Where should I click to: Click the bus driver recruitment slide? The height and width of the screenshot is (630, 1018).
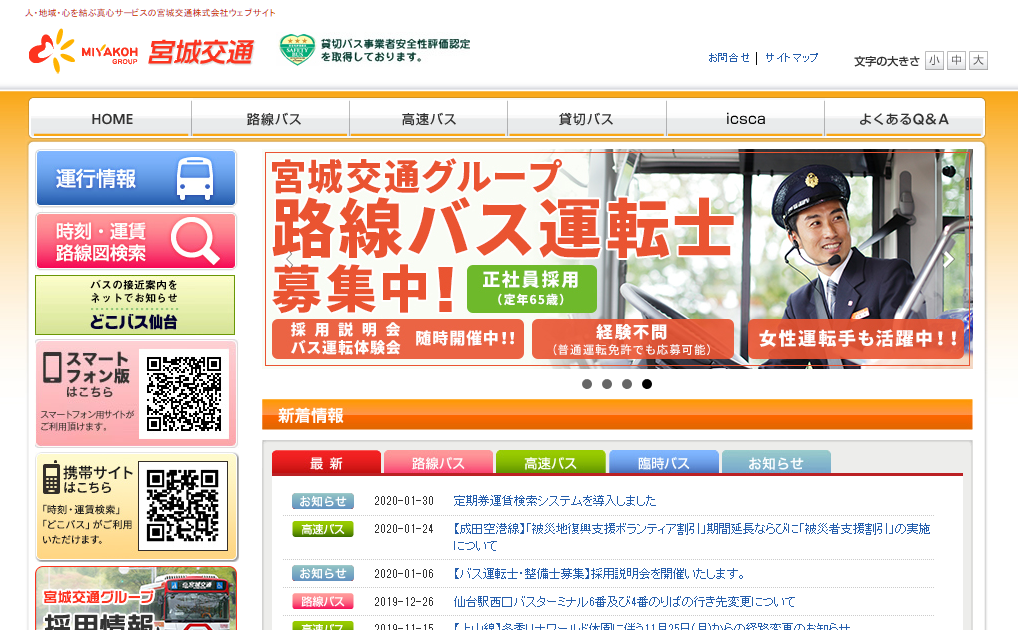pos(618,259)
